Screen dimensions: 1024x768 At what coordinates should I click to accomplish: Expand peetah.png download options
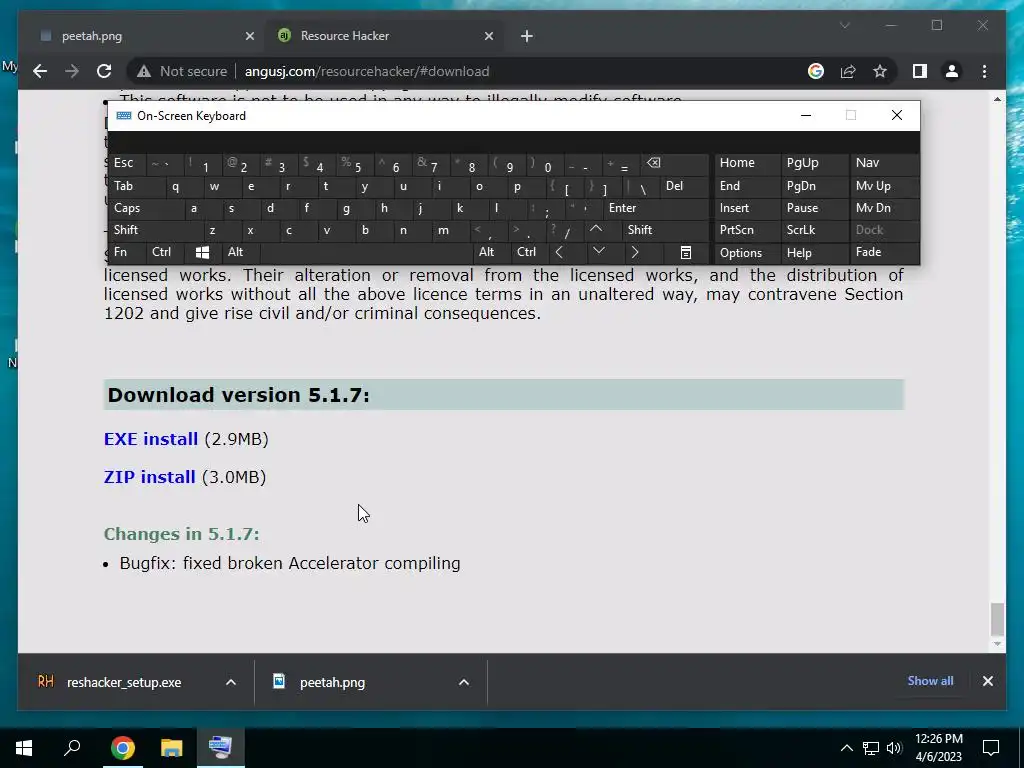pyautogui.click(x=464, y=682)
